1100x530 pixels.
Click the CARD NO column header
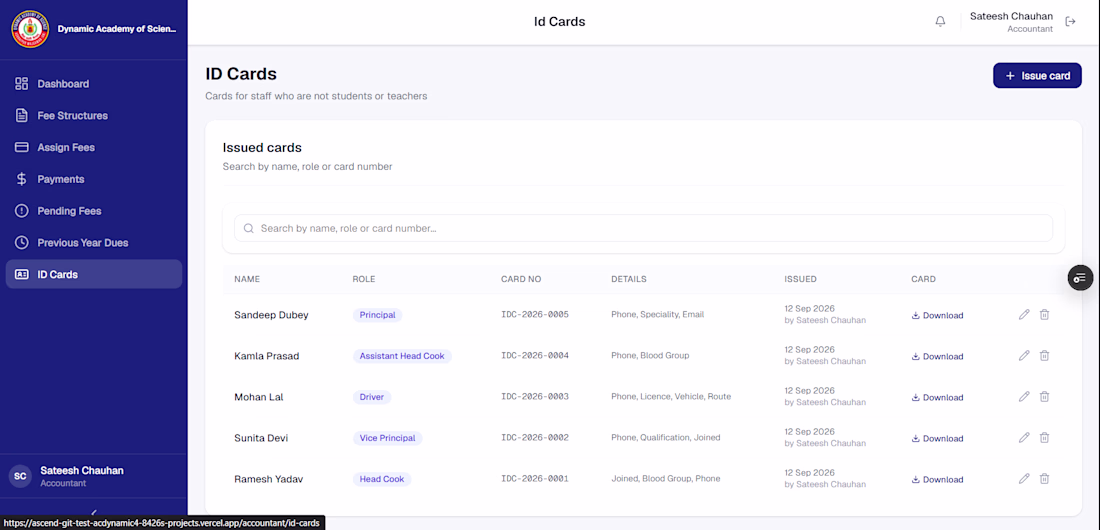click(521, 279)
